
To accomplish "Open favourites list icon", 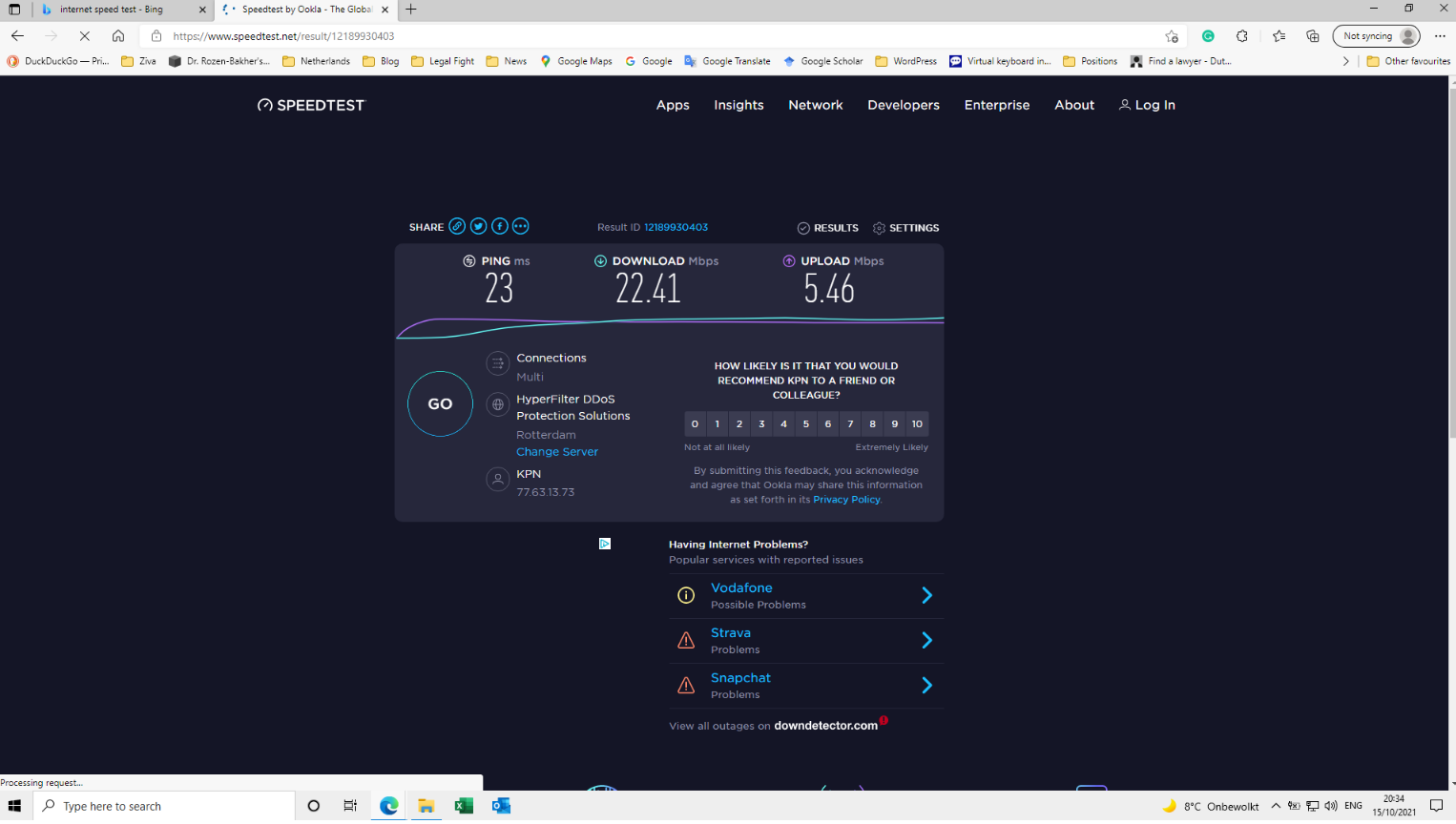I will point(1279,36).
